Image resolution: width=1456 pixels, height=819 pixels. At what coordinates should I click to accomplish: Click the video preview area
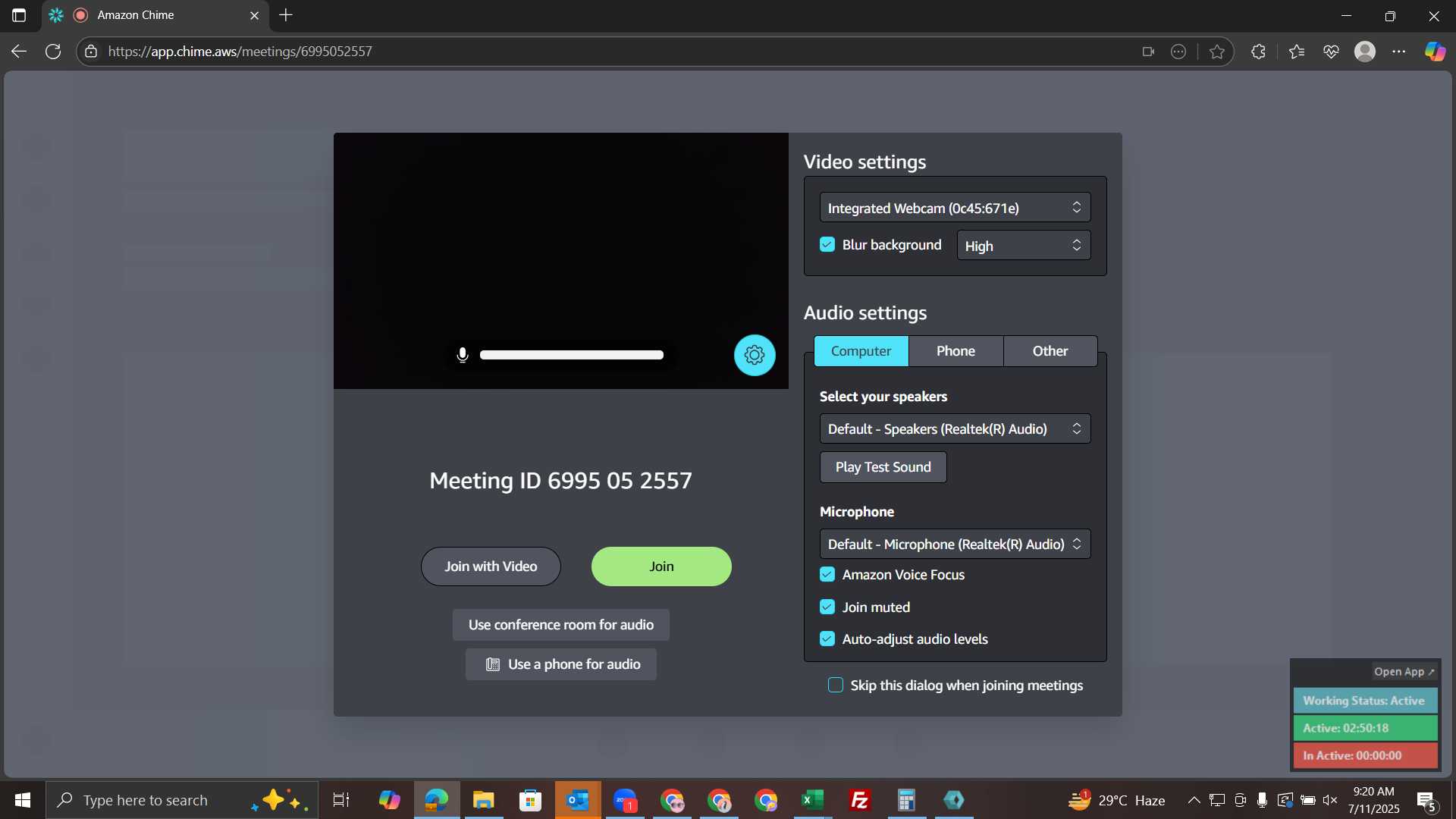[x=561, y=261]
